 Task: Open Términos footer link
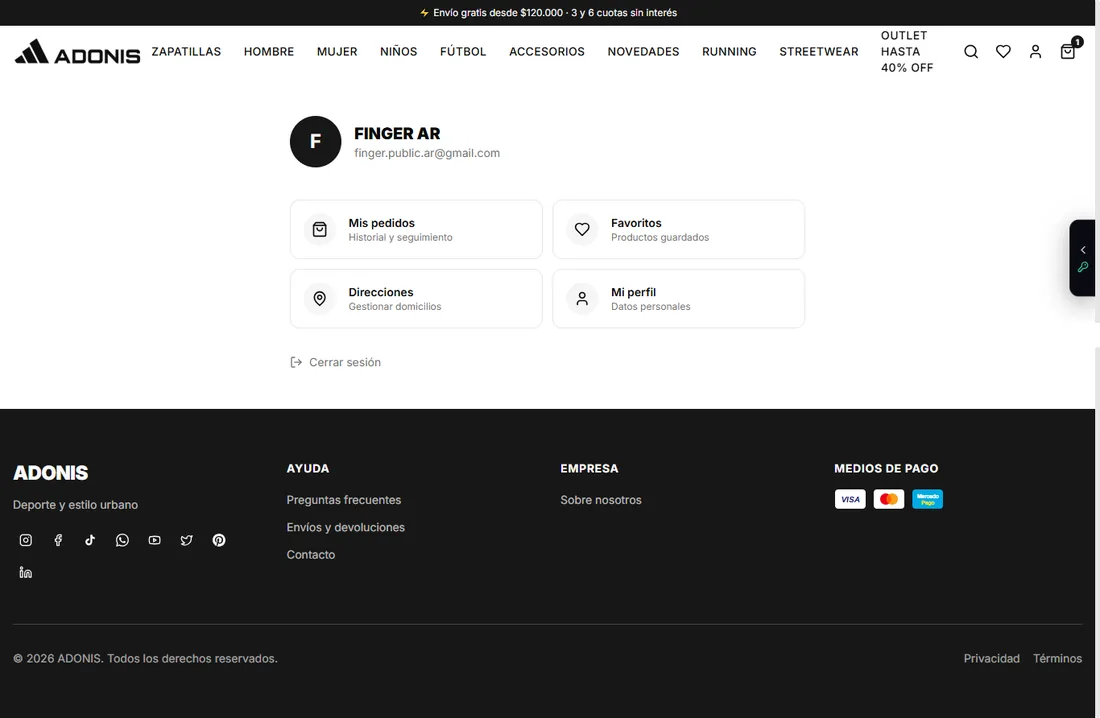tap(1057, 658)
